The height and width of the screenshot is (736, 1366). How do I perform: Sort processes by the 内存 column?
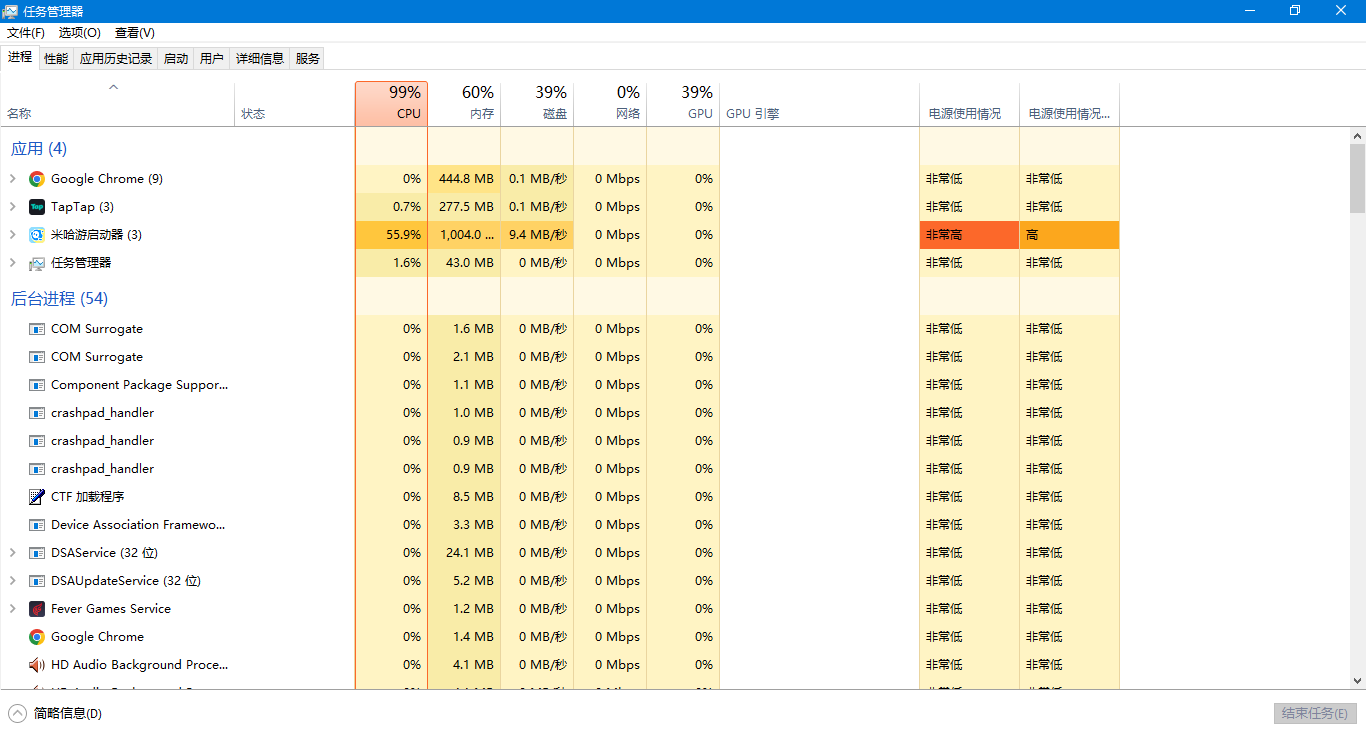(464, 104)
